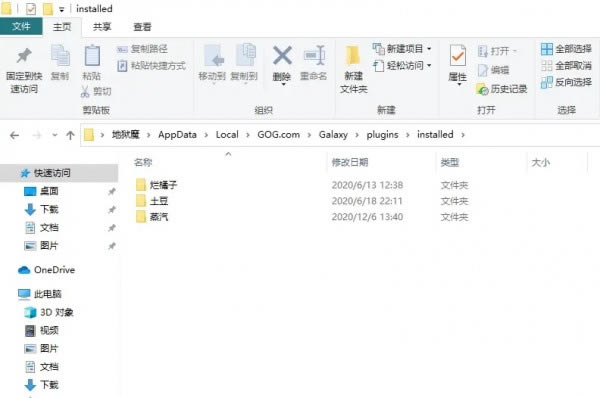600x398 pixels.
Task: Click date 2020/6/18 22:11 cell
Action: coord(367,201)
